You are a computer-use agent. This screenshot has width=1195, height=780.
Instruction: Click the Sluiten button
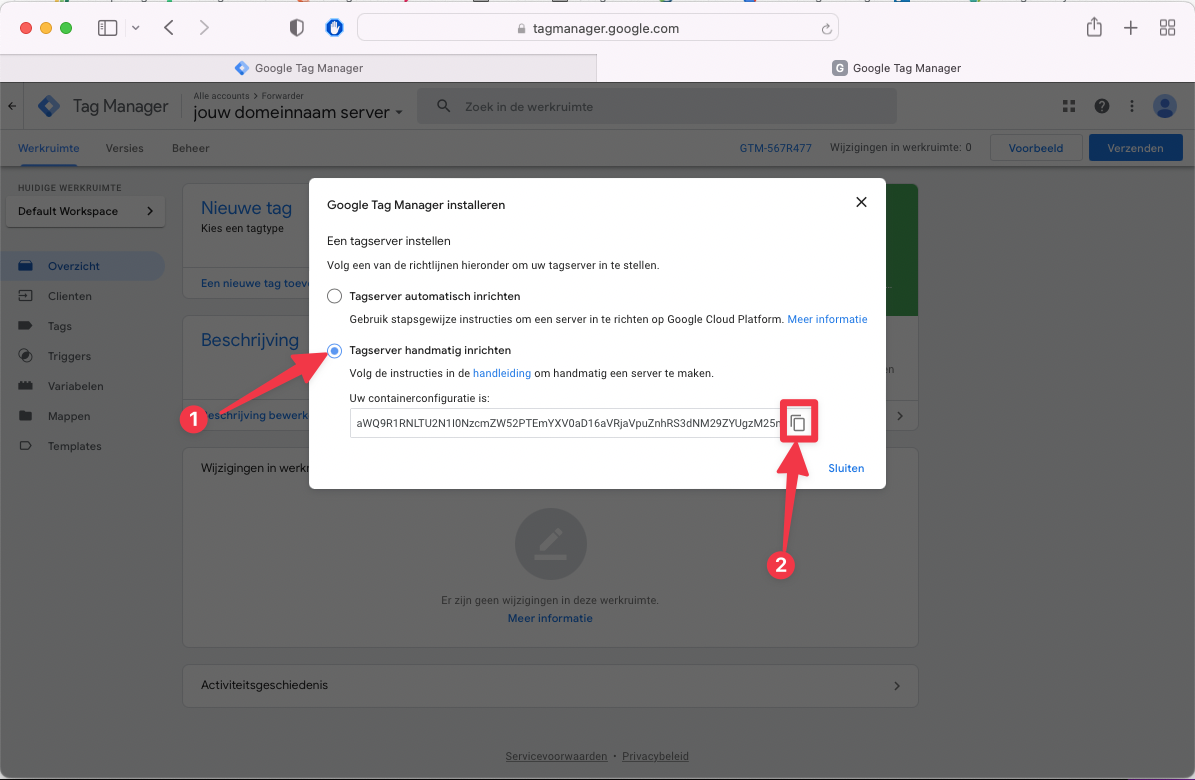(x=846, y=468)
